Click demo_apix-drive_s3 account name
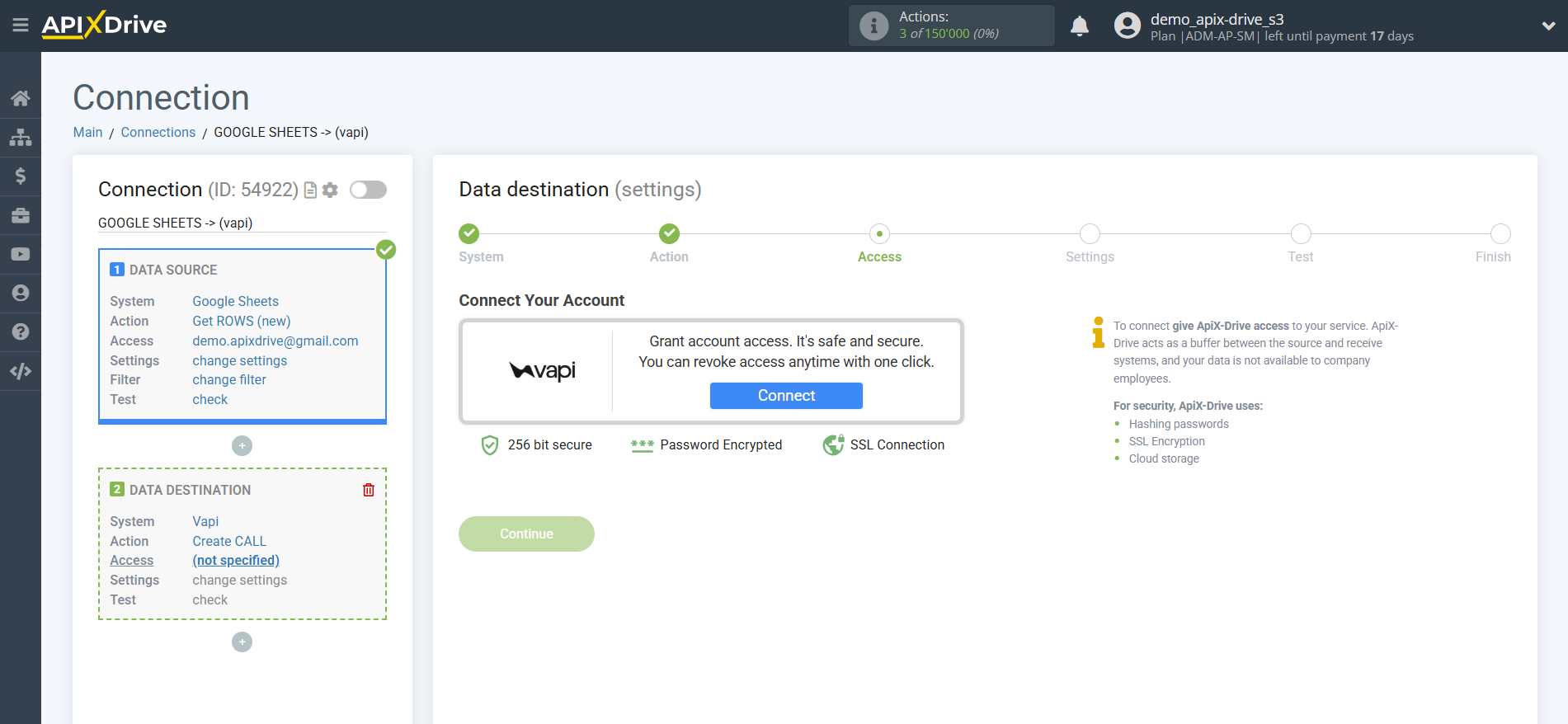This screenshot has width=1568, height=724. pos(1217,19)
